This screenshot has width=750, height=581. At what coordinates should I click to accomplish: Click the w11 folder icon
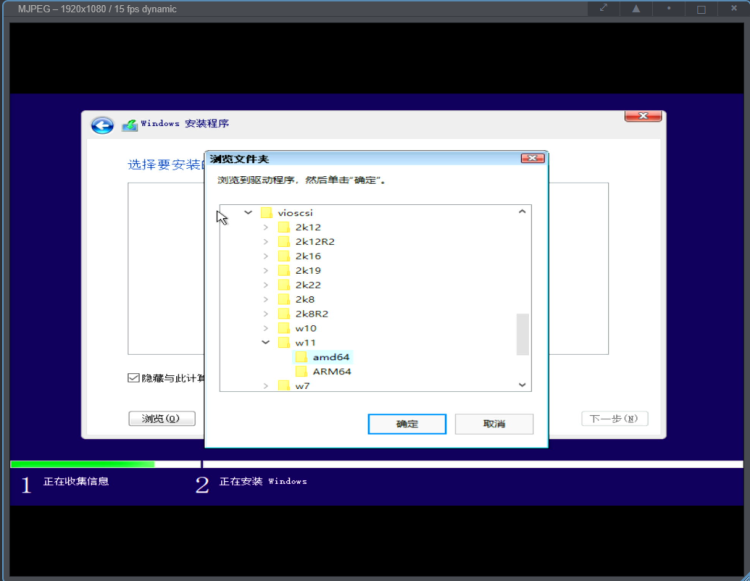tap(284, 342)
